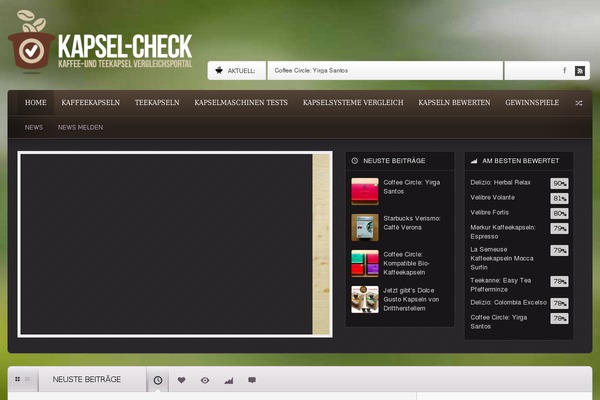Click Dolce Gusto Kapseln thumbnail
600x400 pixels.
[x=365, y=299]
